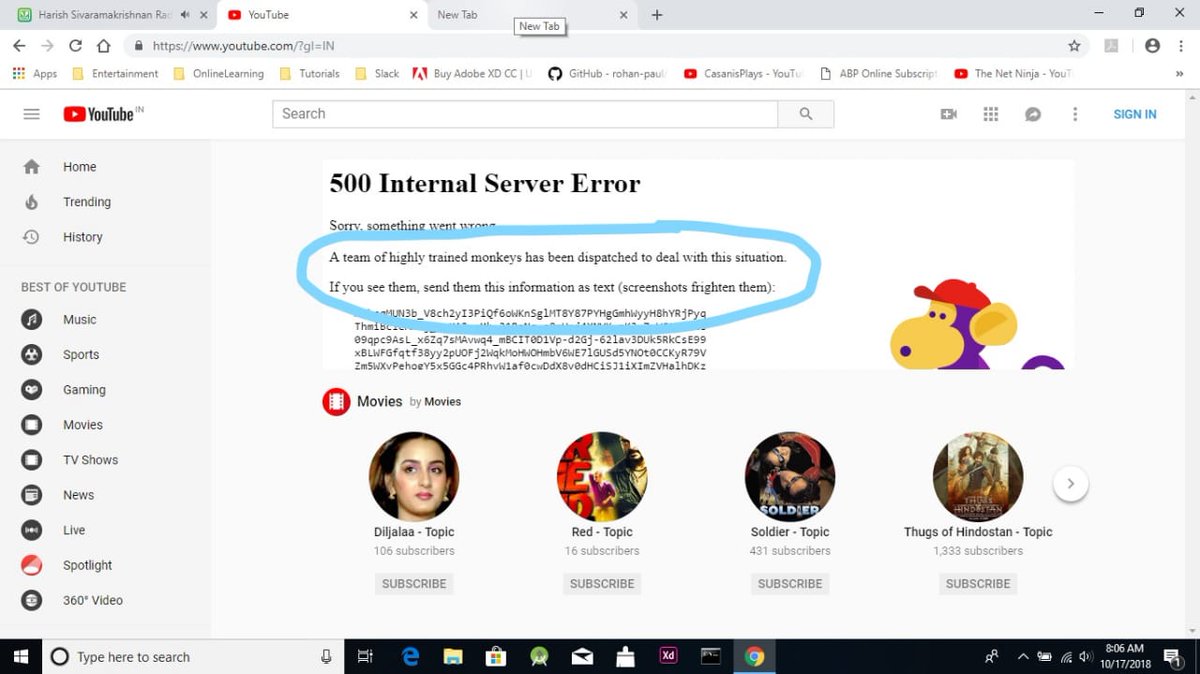Click the YouTube search field
This screenshot has height=674, width=1200.
(x=525, y=114)
